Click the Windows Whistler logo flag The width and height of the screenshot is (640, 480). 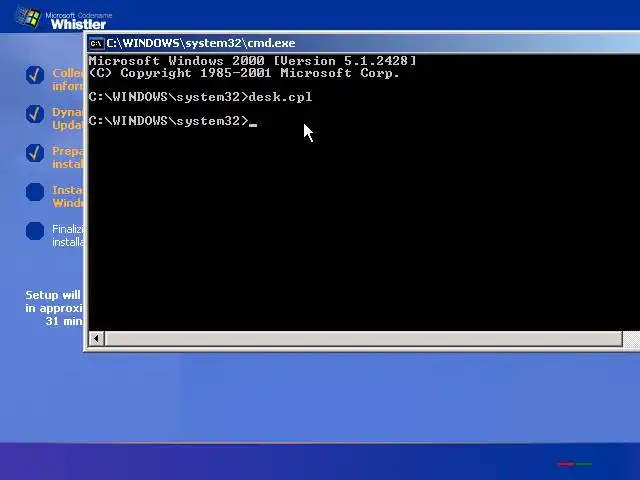[28, 17]
